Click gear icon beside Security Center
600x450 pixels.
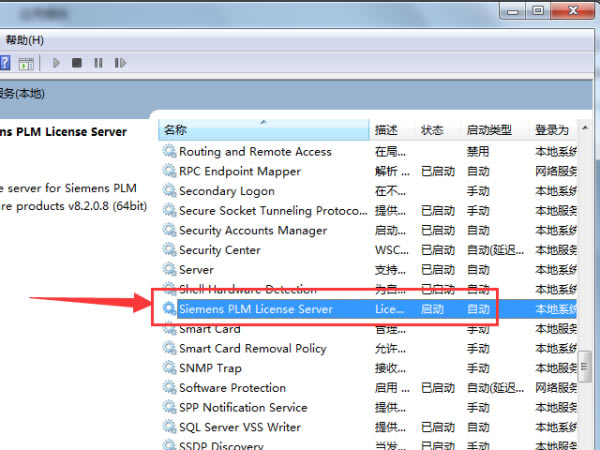click(169, 249)
